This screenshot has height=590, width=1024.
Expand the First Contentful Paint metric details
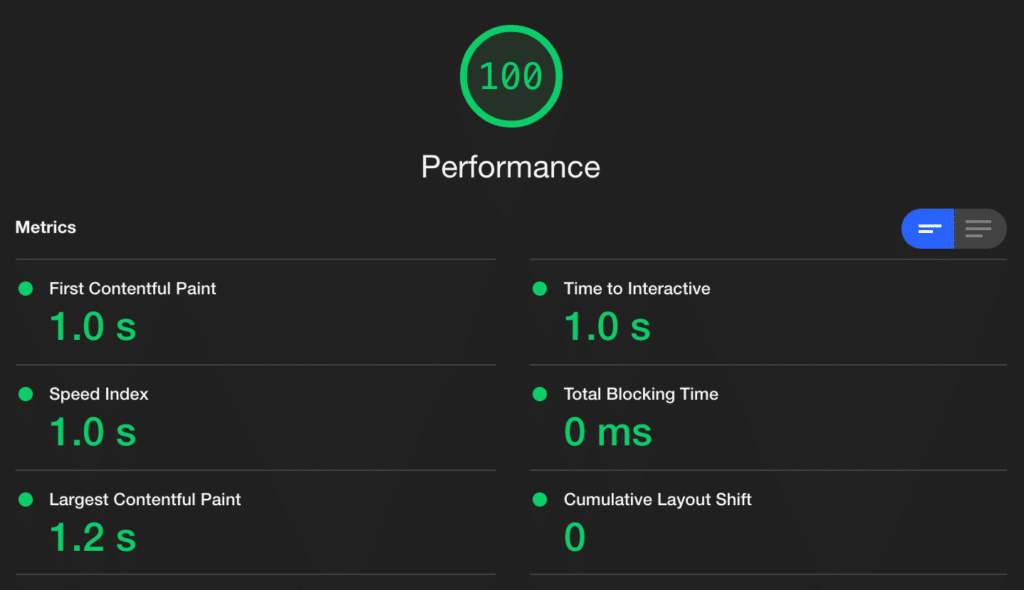(133, 289)
